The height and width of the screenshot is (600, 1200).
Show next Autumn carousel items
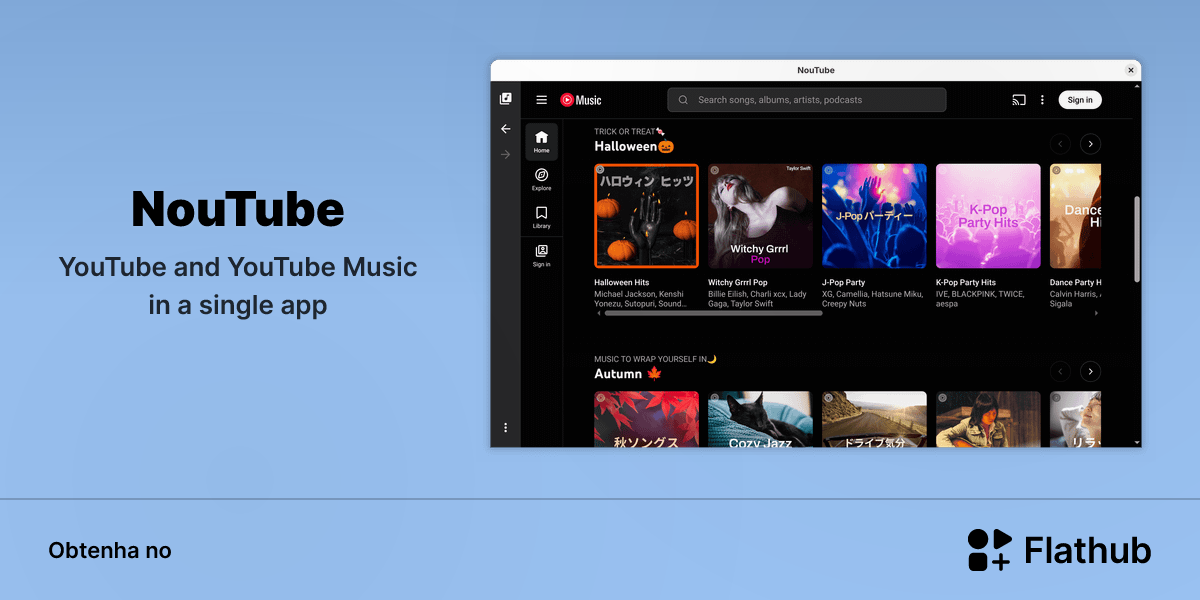click(1091, 371)
